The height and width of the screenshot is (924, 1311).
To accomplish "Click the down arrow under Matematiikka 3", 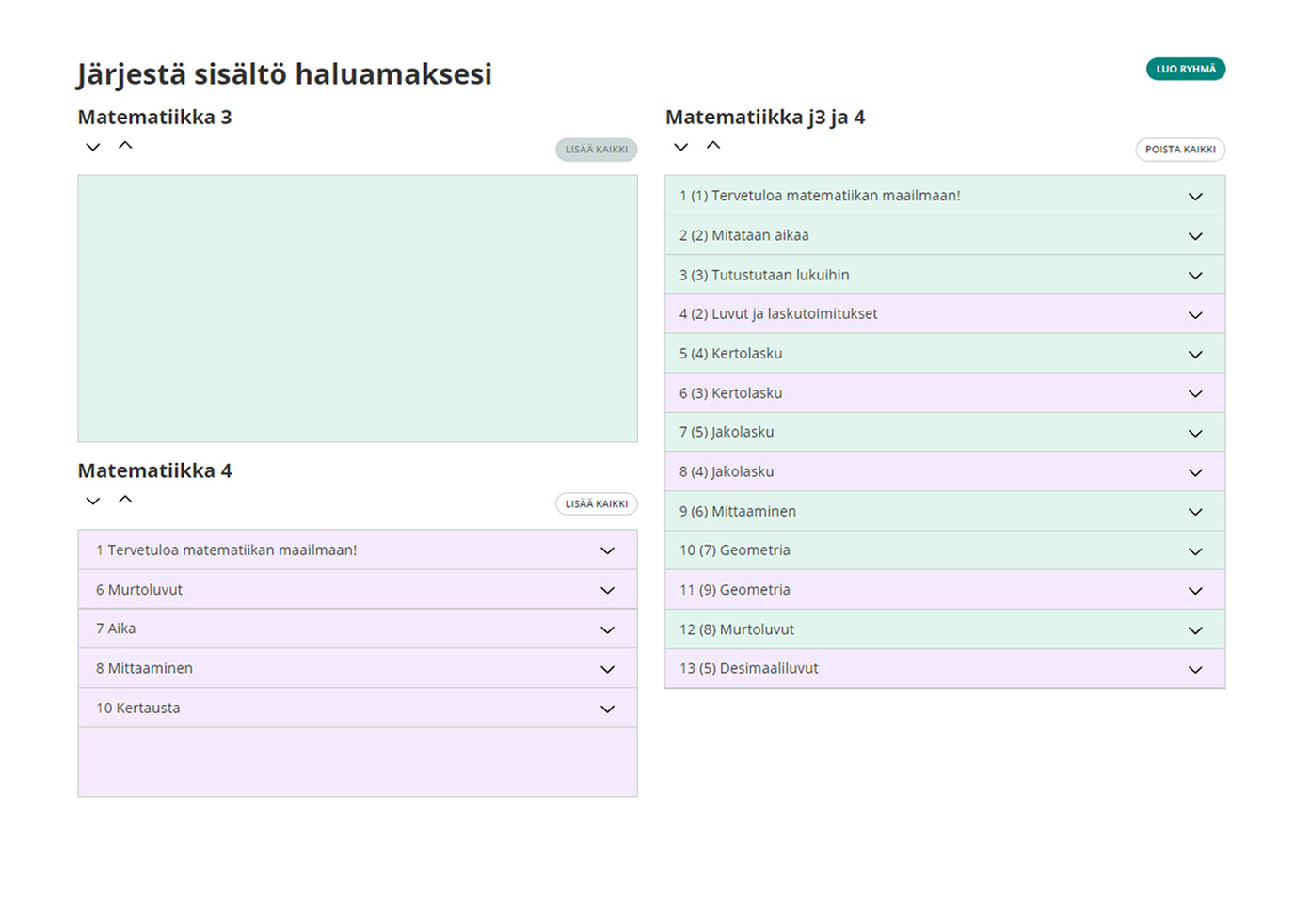I will (x=92, y=147).
